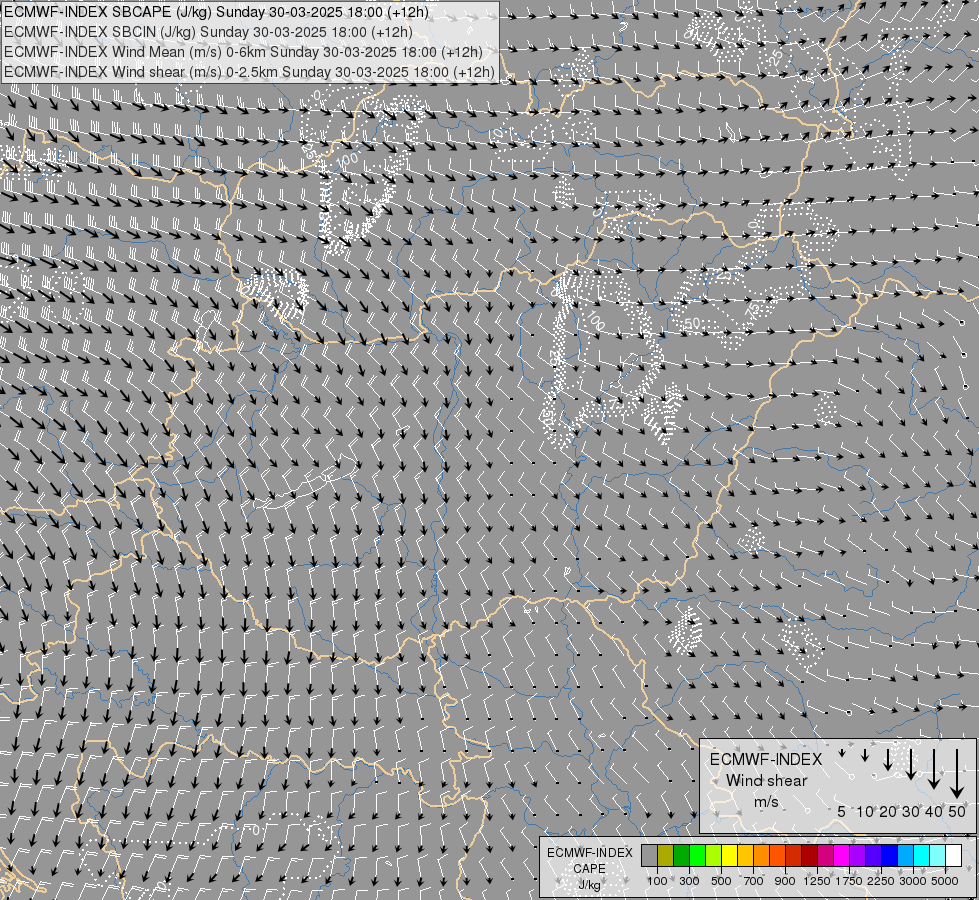Viewport: 979px width, 900px height.
Task: Click the '20' label in wind shear legend
Action: [x=887, y=811]
